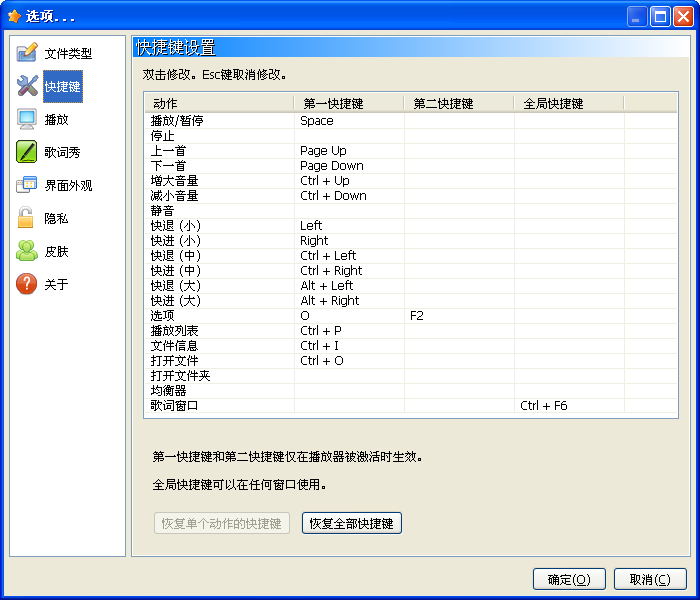Select the 隐私 padlock icon
The height and width of the screenshot is (600, 700).
[27, 218]
